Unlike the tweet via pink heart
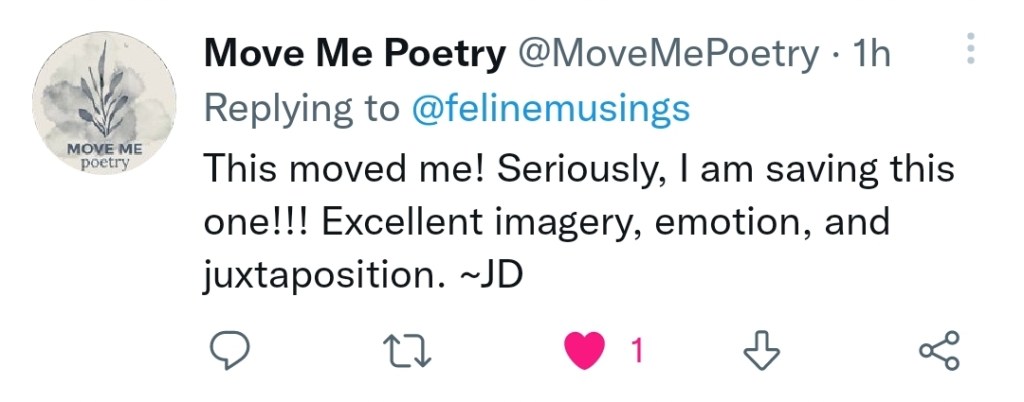 (x=586, y=351)
